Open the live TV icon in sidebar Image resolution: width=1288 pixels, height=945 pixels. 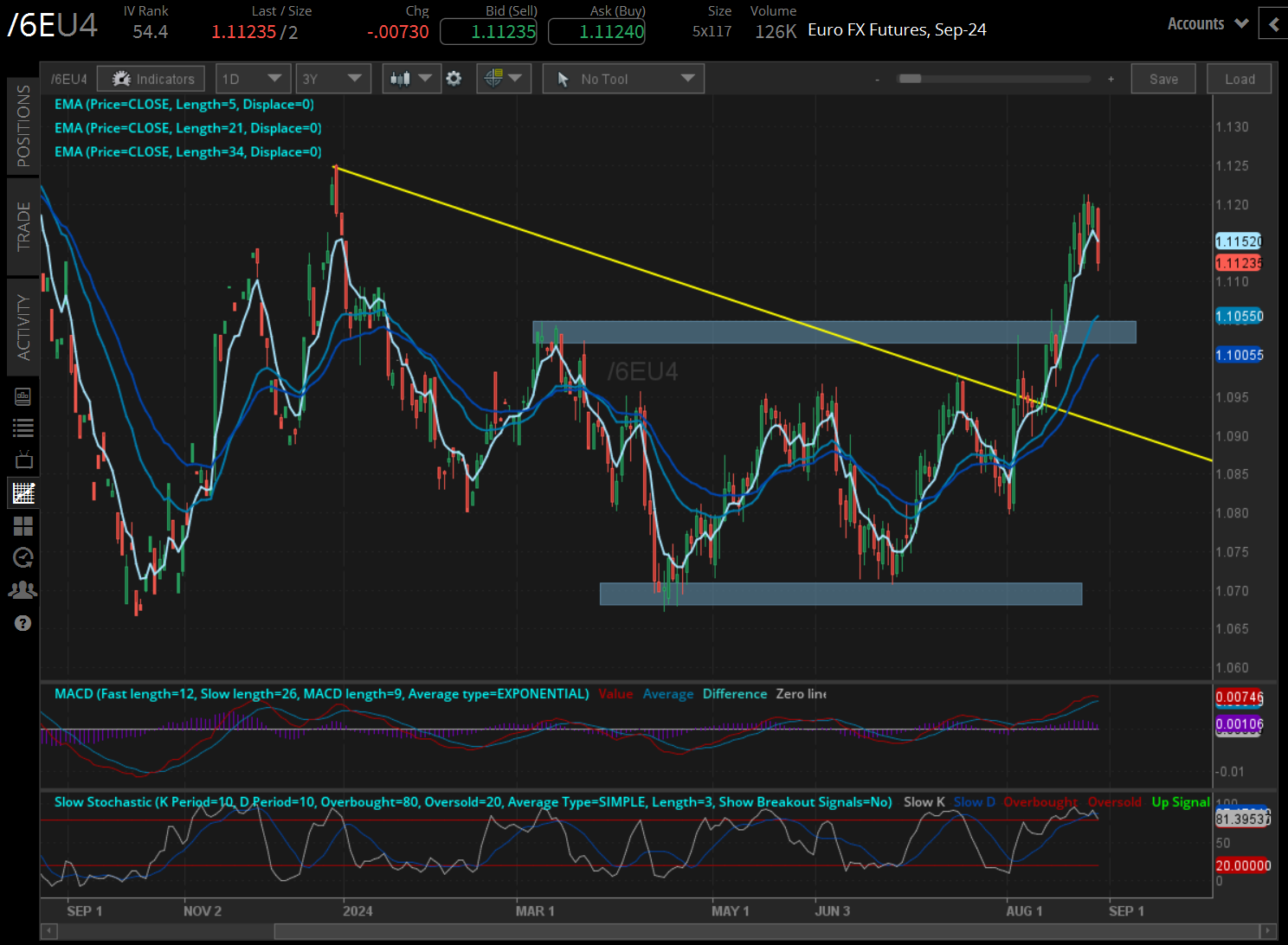[x=23, y=460]
